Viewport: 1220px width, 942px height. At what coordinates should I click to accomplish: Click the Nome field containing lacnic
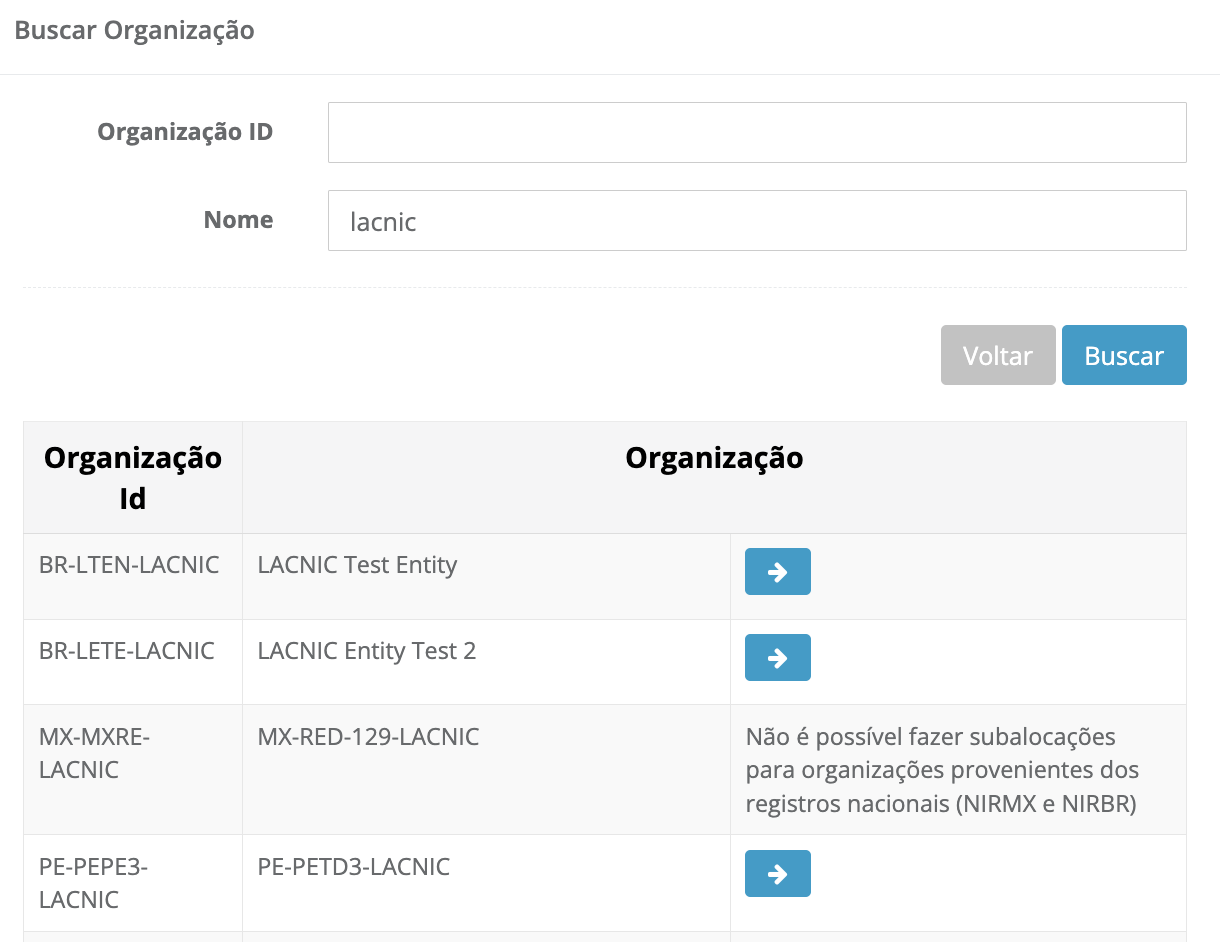[756, 220]
